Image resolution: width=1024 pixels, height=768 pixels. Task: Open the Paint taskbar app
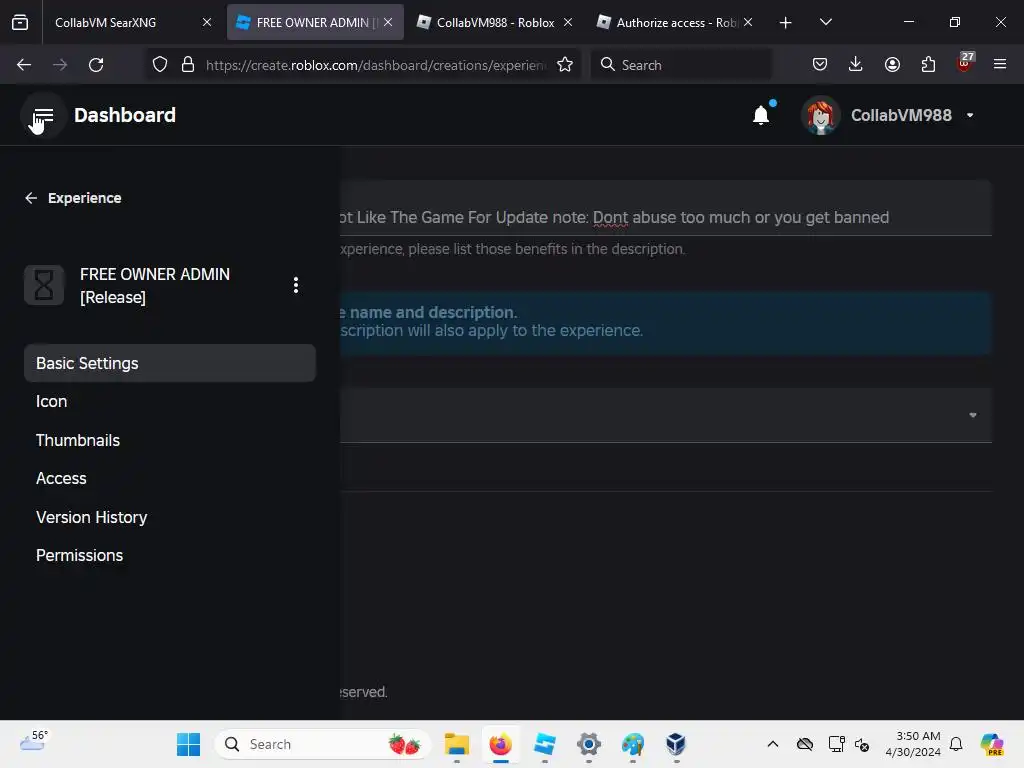pyautogui.click(x=632, y=744)
